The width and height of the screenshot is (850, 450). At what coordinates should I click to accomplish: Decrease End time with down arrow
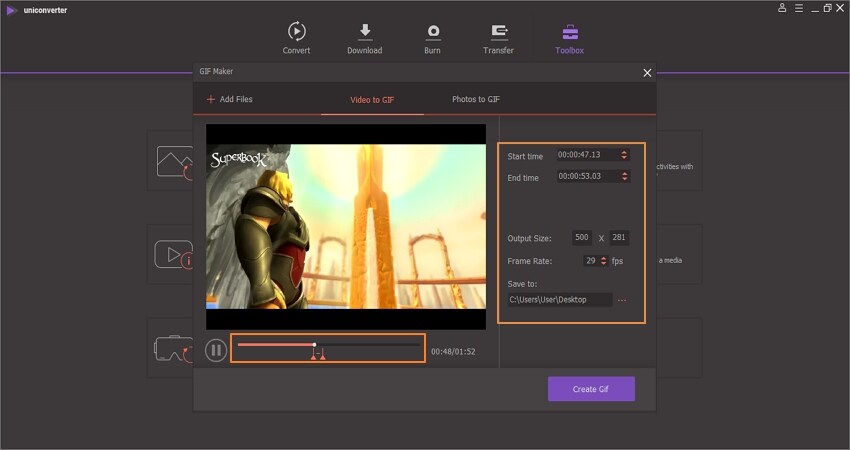pyautogui.click(x=624, y=179)
